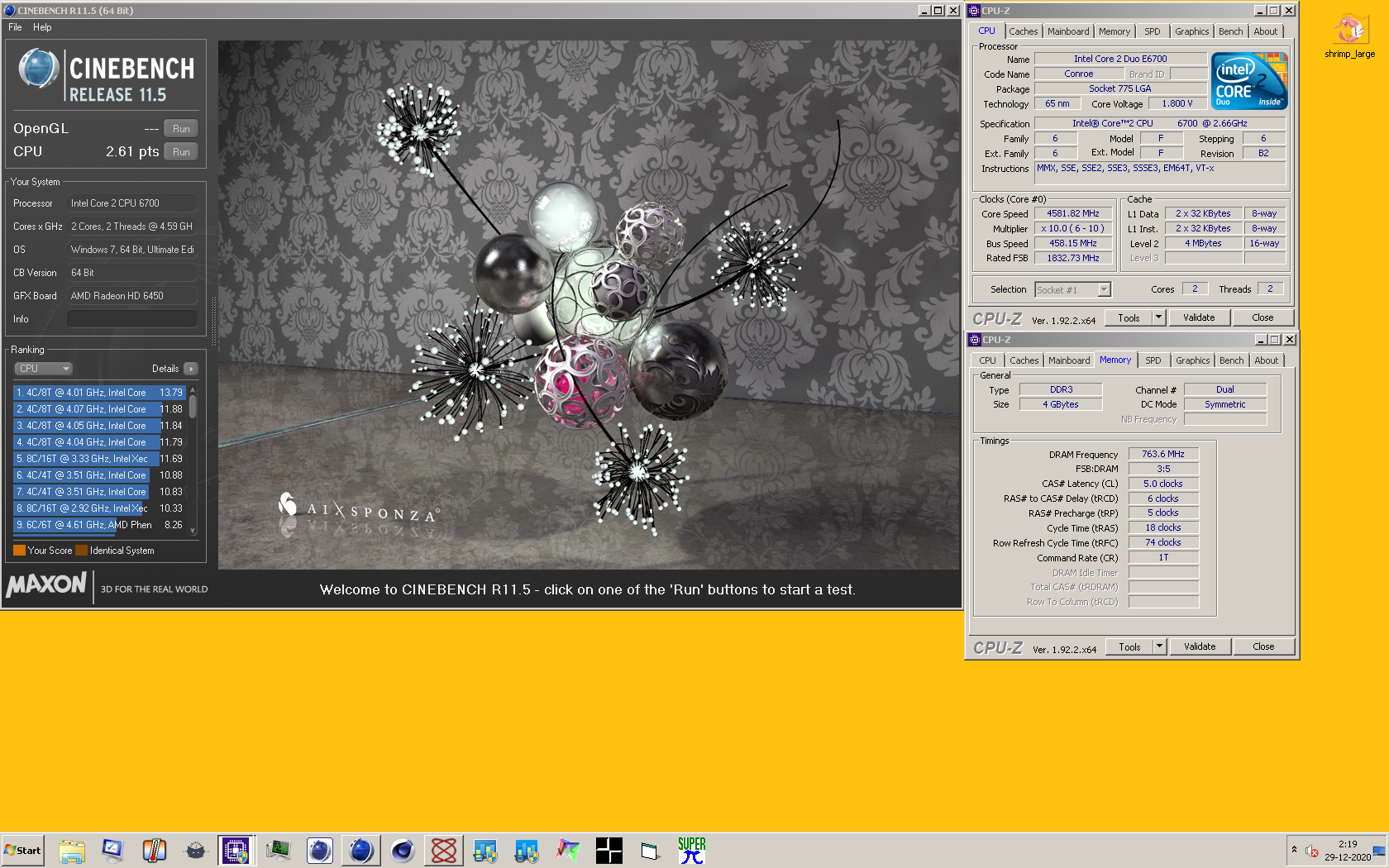Open the green graph monitor taskbar icon
Screen dimensions: 1389x868
[278, 851]
